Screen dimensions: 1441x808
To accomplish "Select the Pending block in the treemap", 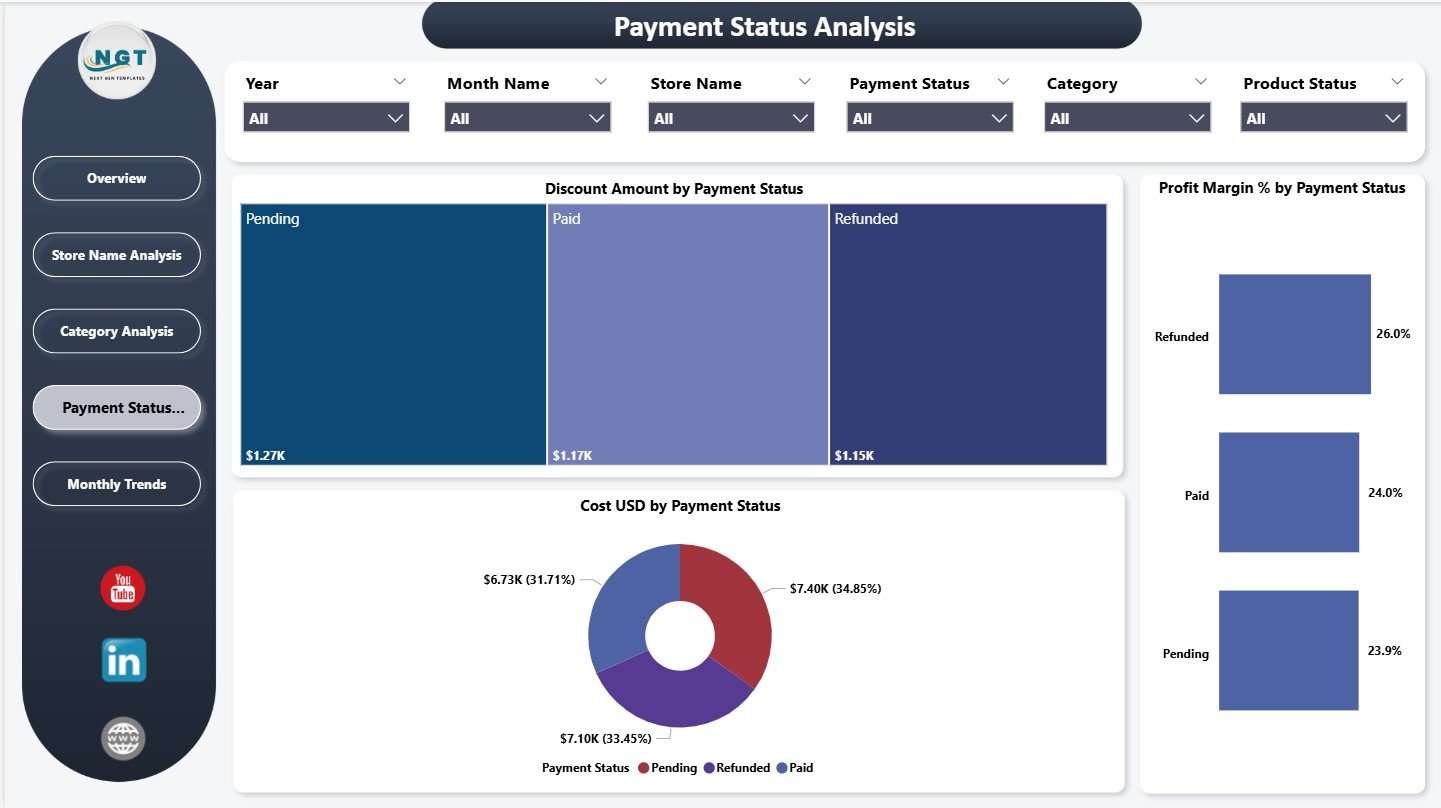I will (392, 335).
